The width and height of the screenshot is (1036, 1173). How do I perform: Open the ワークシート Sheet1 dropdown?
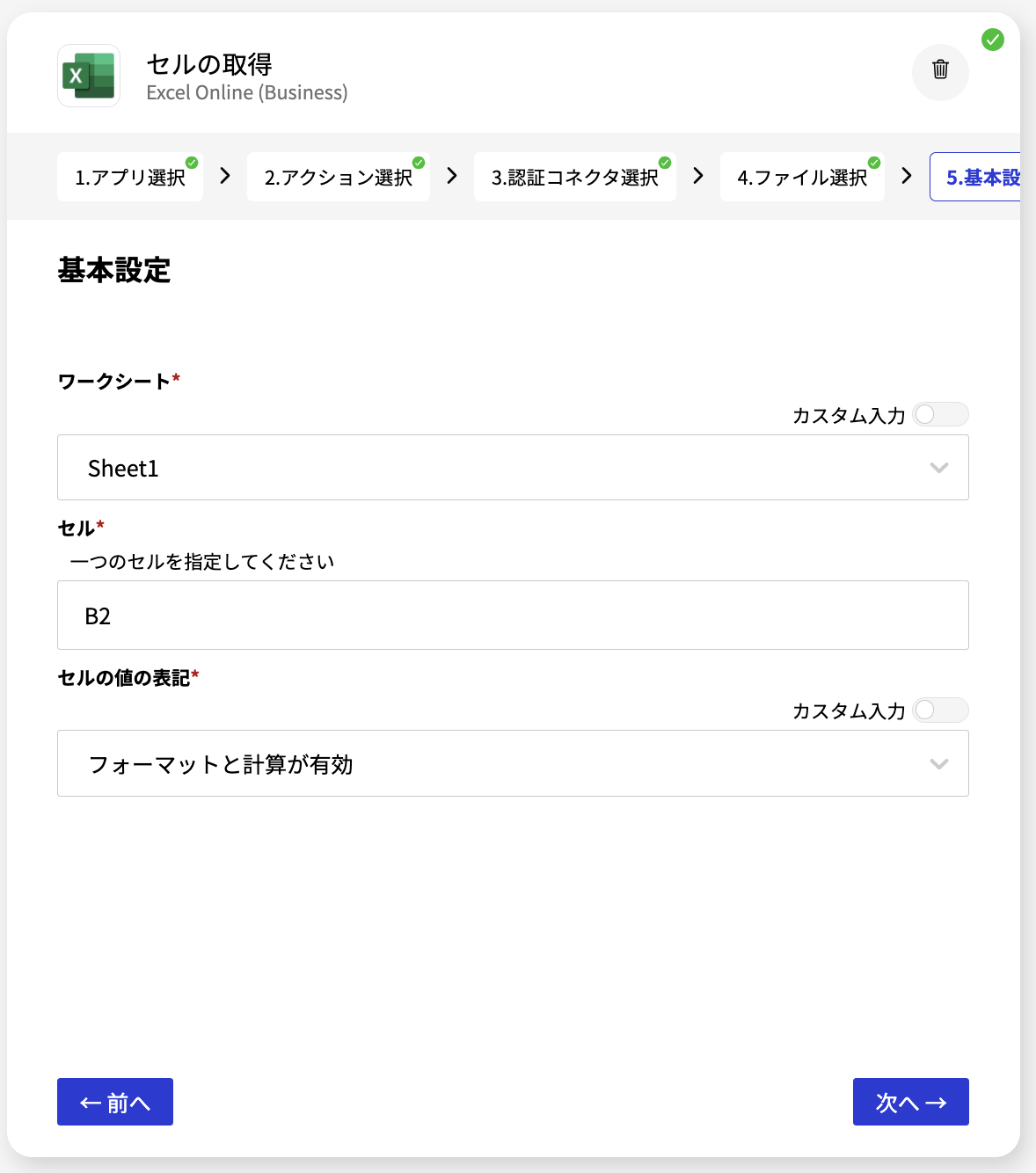pyautogui.click(x=513, y=468)
